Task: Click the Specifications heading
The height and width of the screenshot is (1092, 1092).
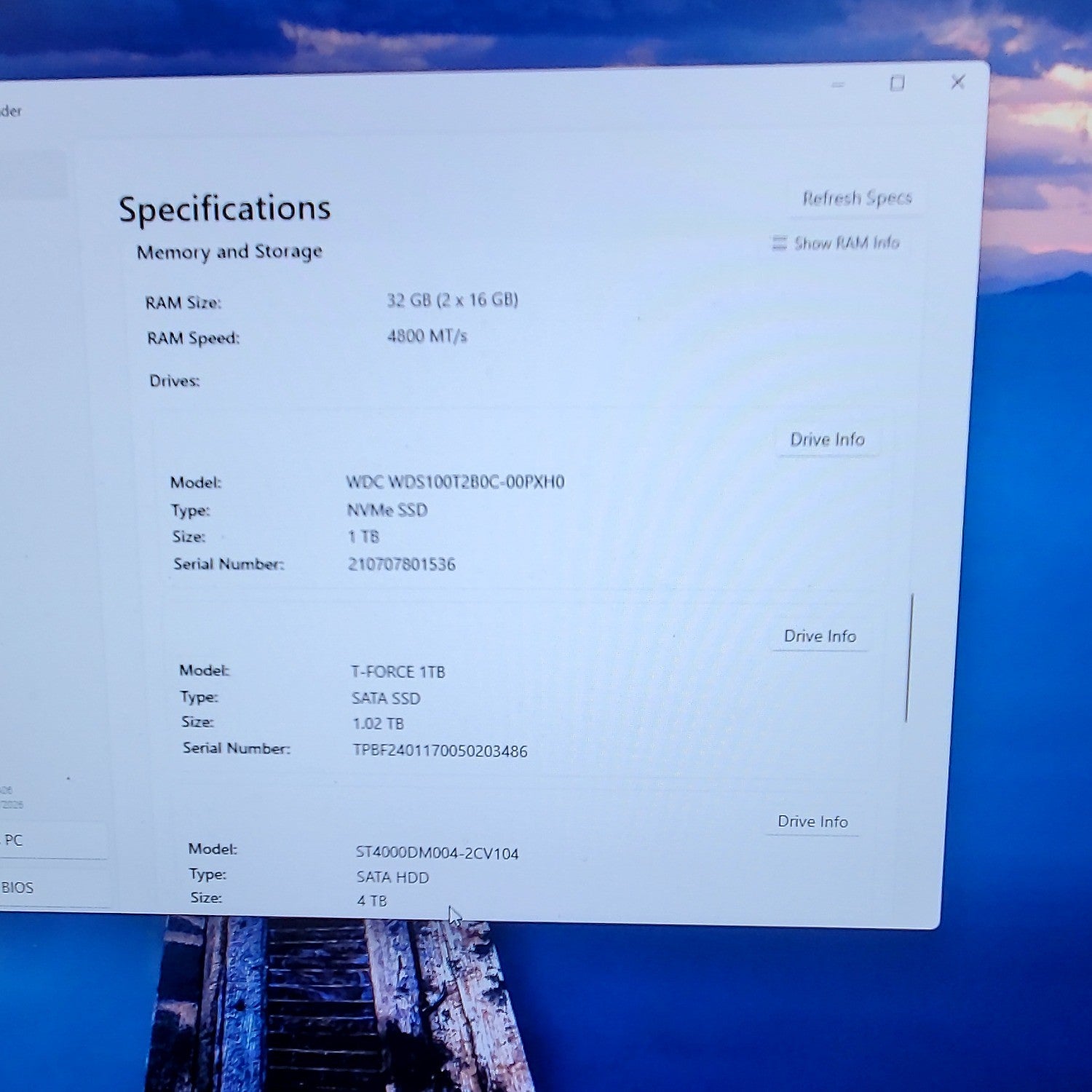Action: tap(224, 209)
